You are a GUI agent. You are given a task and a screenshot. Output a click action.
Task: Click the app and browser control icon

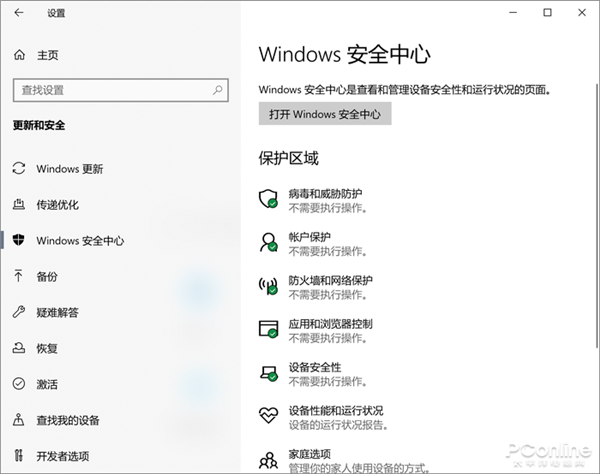point(268,329)
